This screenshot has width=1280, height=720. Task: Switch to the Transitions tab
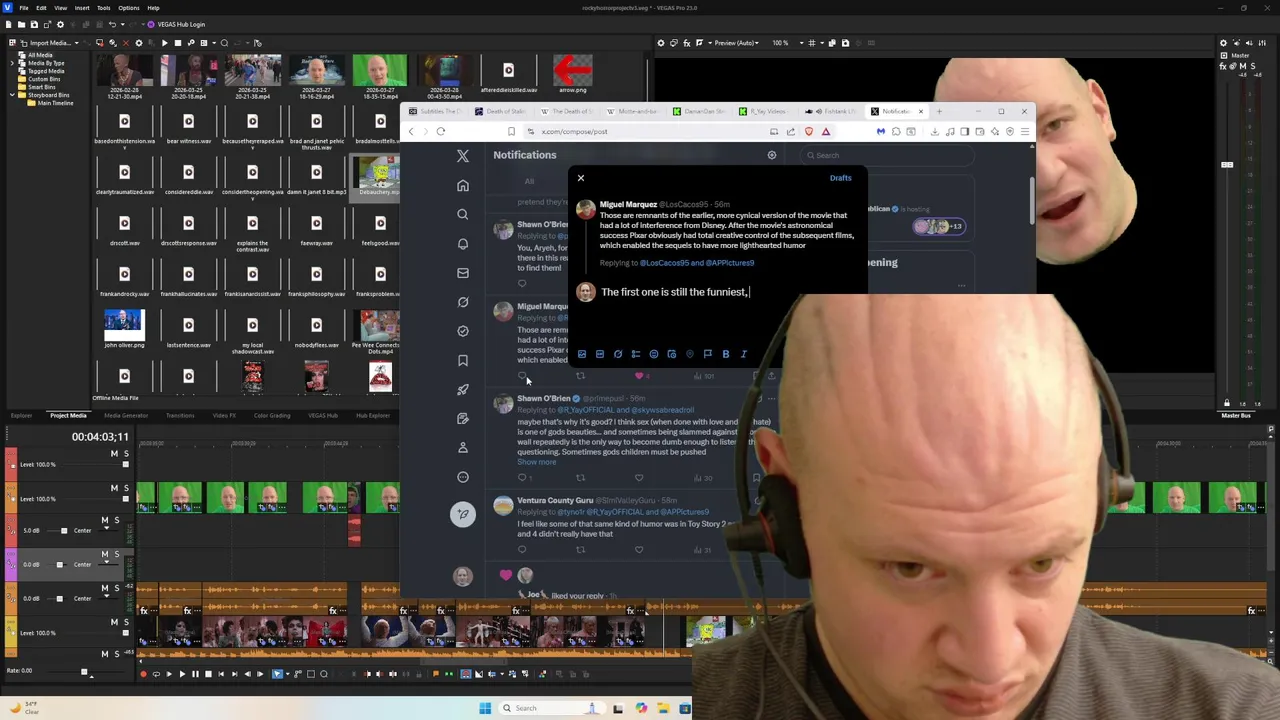click(180, 416)
